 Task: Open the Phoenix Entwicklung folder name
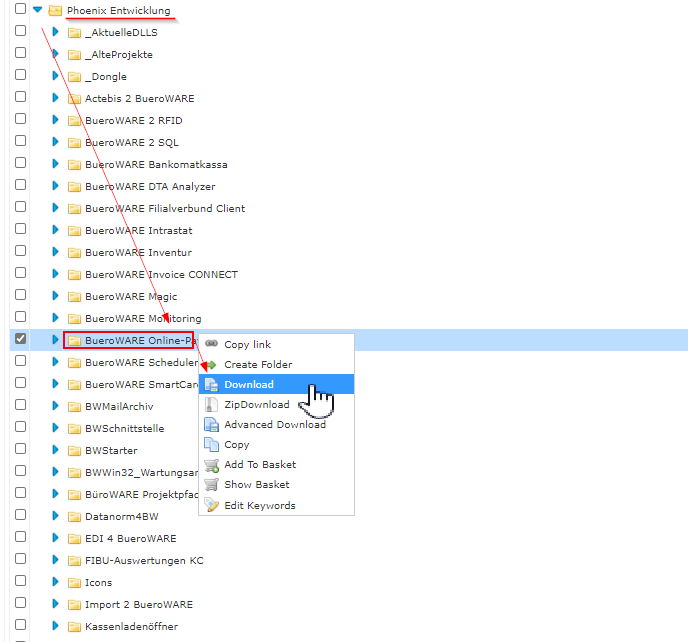pyautogui.click(x=118, y=11)
